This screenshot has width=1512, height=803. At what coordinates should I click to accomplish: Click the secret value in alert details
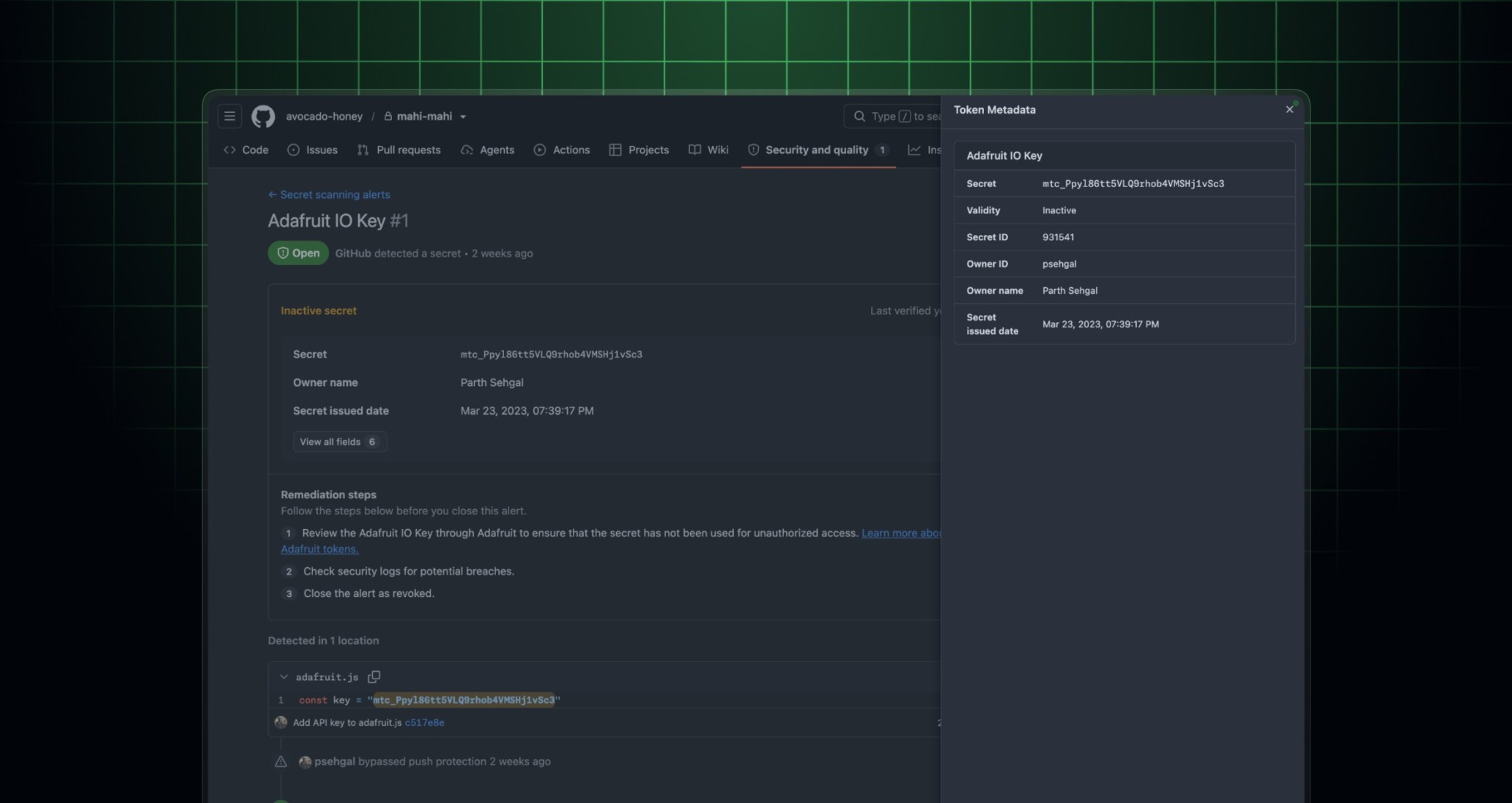tap(551, 355)
